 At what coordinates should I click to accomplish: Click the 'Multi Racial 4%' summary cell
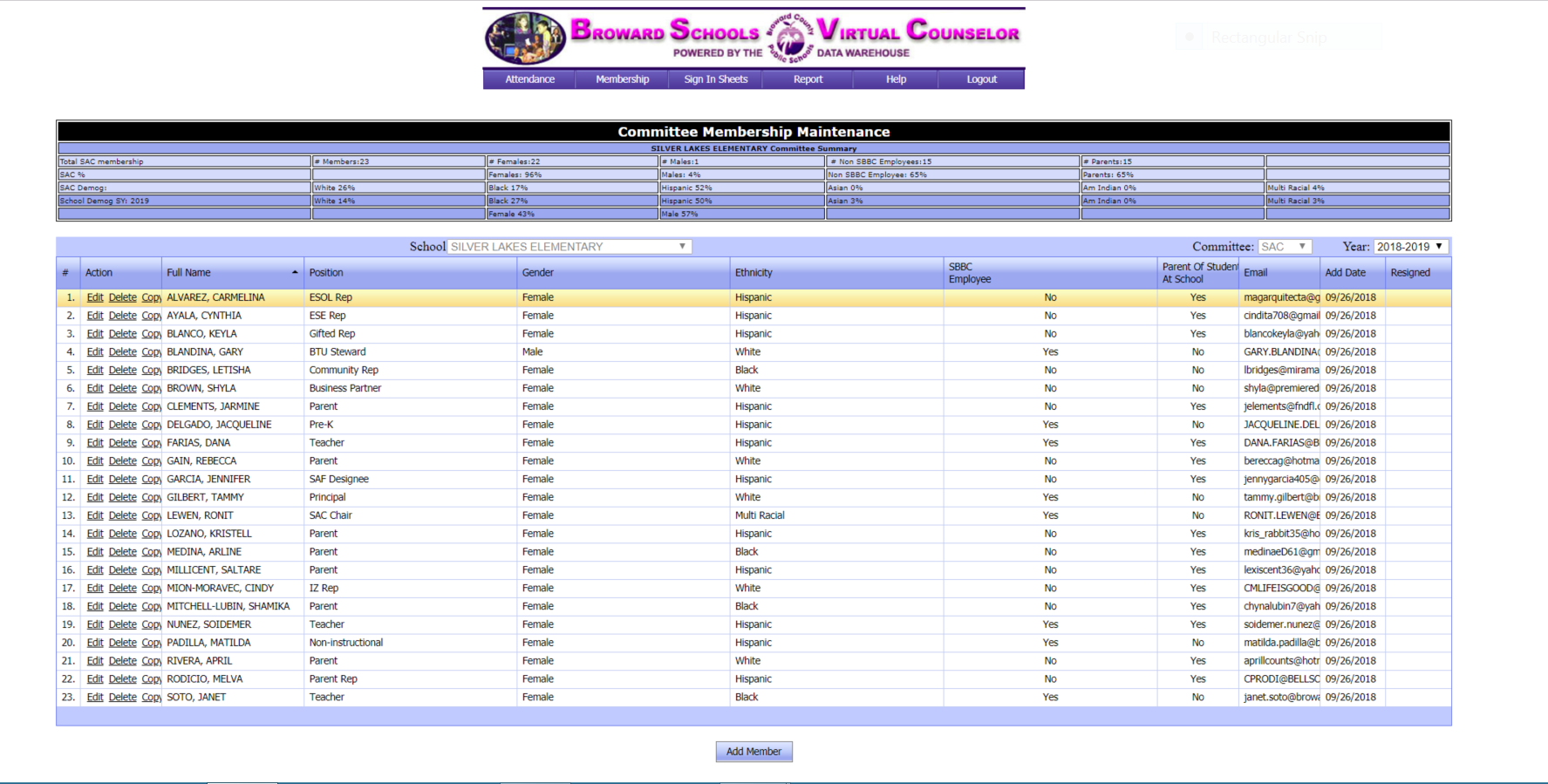(1358, 187)
